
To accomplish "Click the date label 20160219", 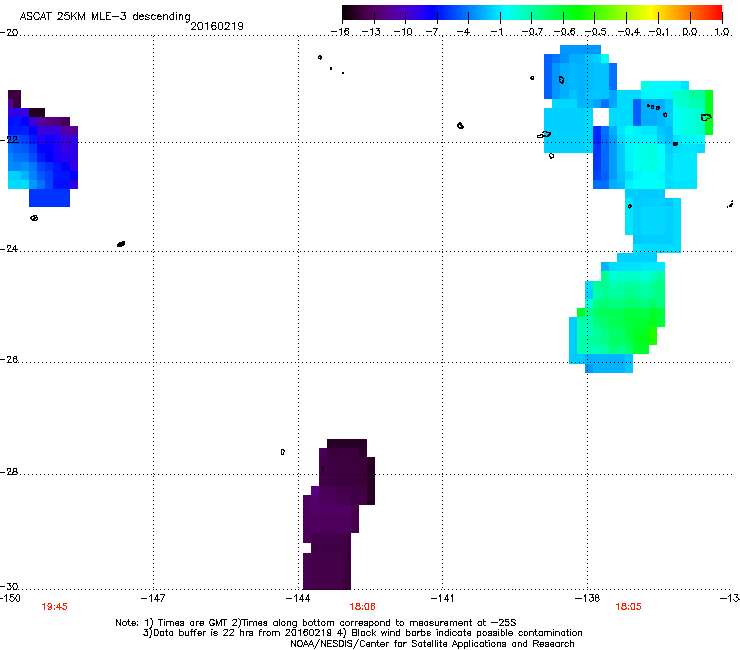I will pos(217,26).
